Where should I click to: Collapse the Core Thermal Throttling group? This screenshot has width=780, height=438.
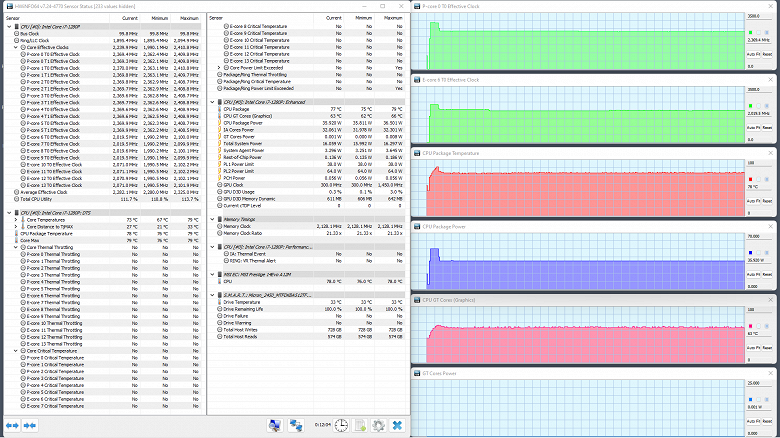pyautogui.click(x=16, y=247)
